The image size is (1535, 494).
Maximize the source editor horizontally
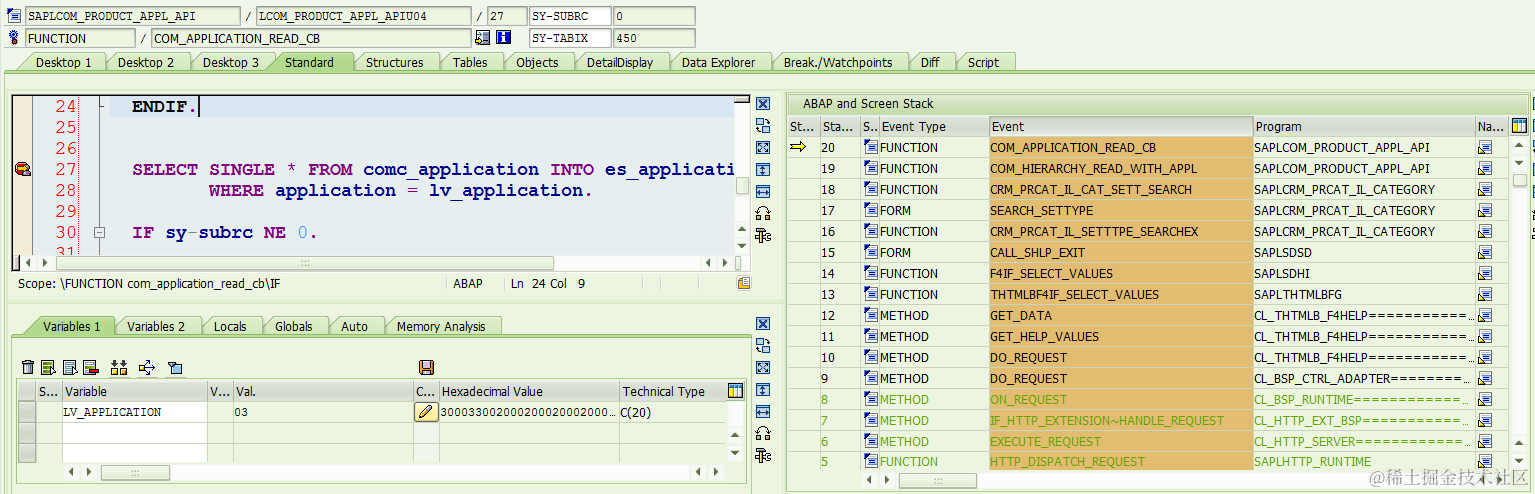[x=763, y=191]
